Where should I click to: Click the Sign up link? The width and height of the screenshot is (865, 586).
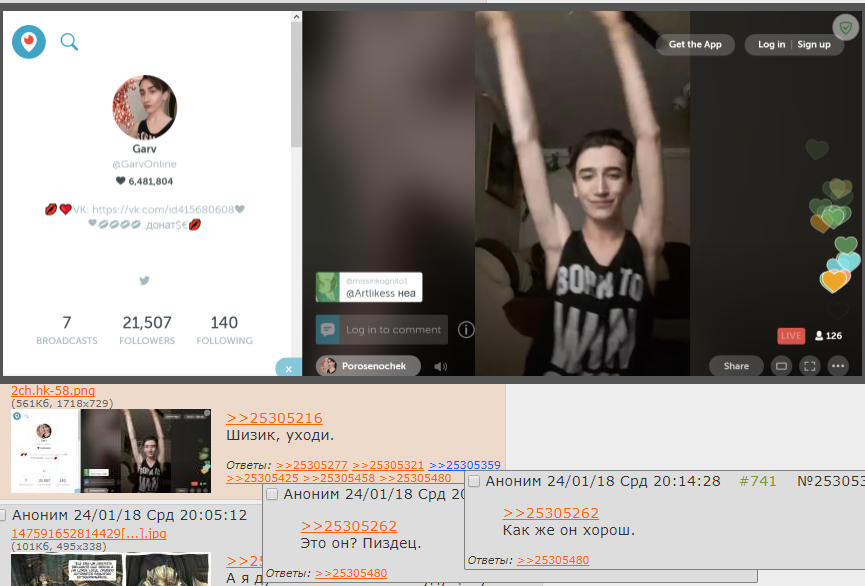point(813,45)
